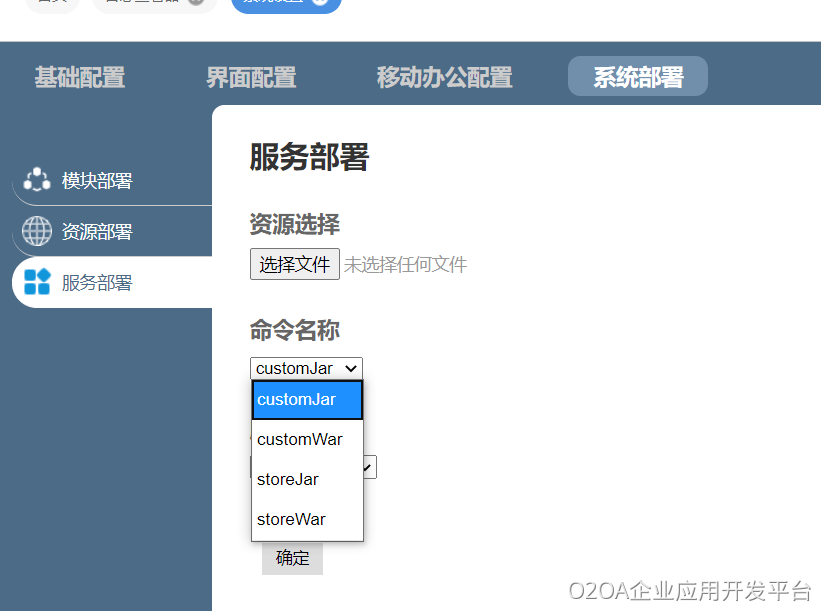Viewport: 821px width, 611px height.
Task: Pick storeWar in the command list
Action: point(307,520)
